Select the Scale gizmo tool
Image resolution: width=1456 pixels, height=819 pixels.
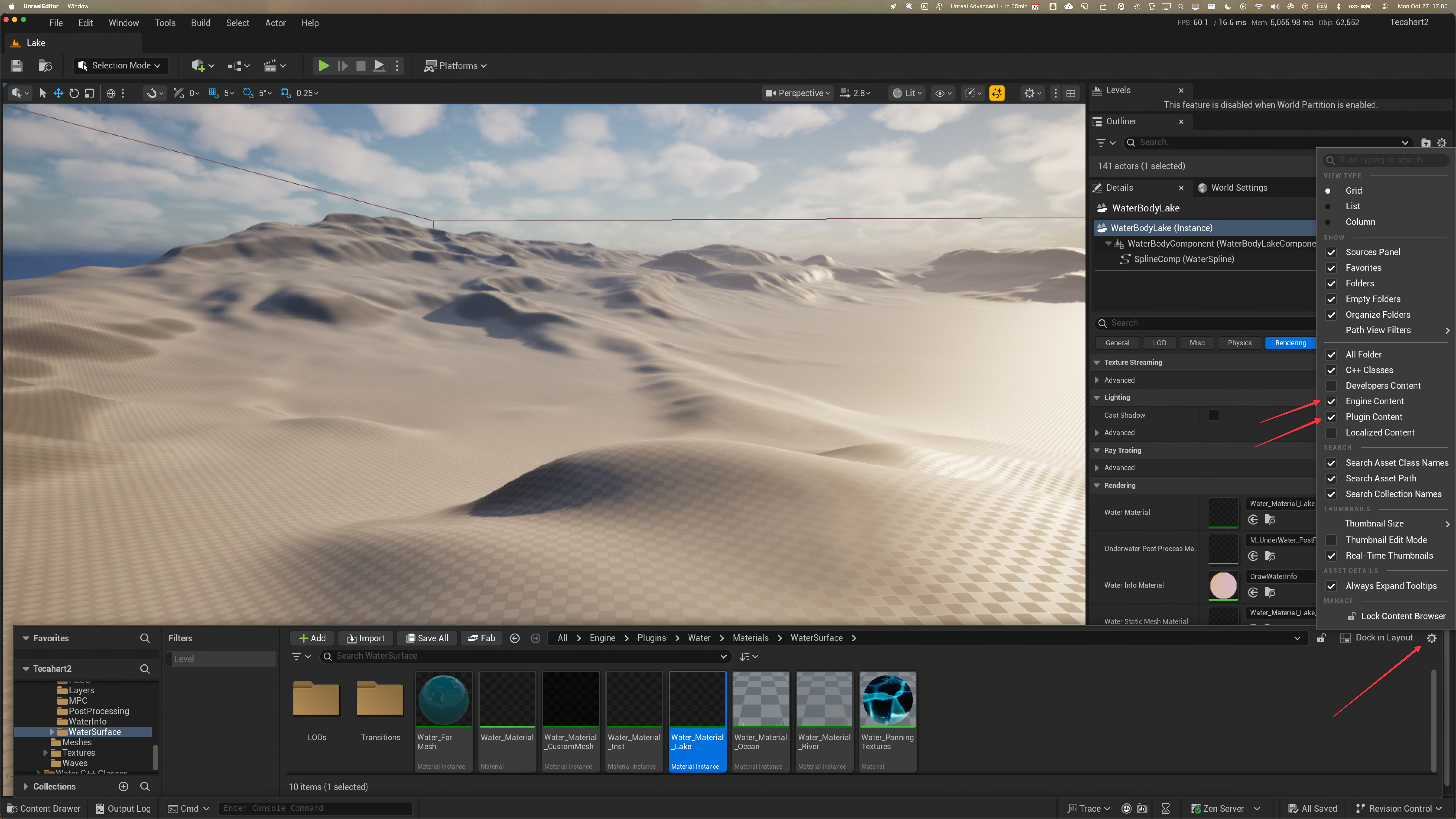click(90, 93)
